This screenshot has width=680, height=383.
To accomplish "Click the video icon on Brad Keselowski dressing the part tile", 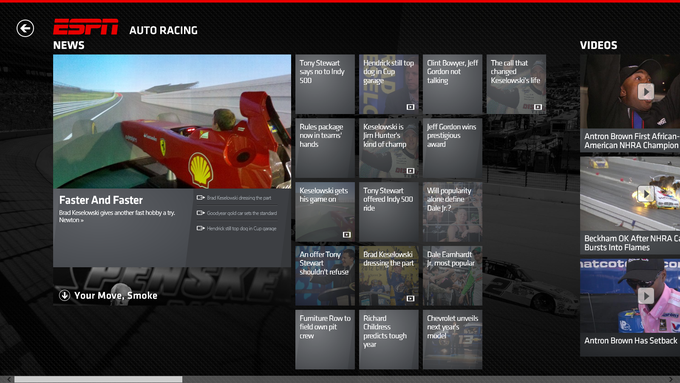I will click(x=410, y=298).
